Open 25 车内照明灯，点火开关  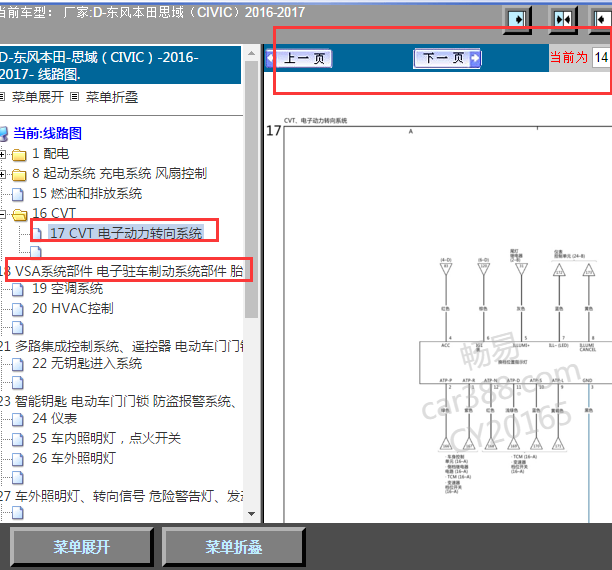point(107,438)
